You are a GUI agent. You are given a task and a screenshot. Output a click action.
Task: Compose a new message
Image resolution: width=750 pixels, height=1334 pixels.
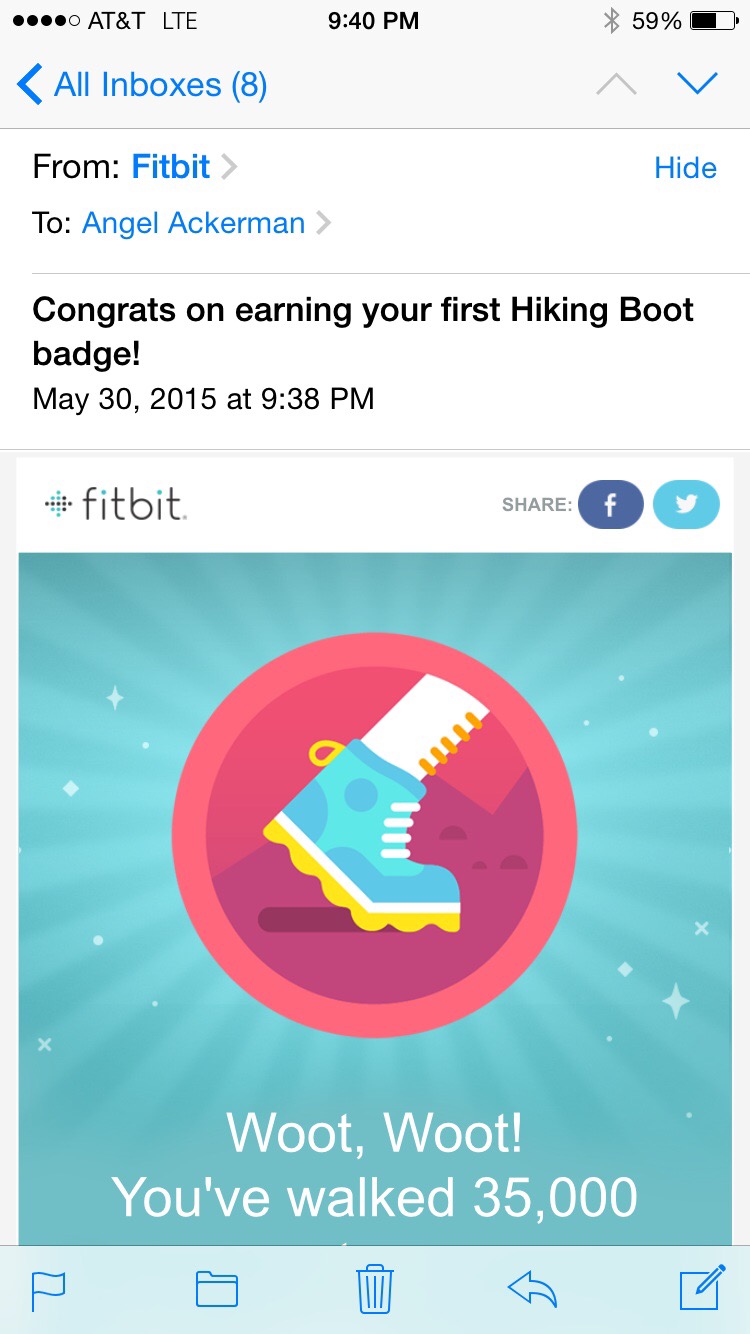point(702,1286)
